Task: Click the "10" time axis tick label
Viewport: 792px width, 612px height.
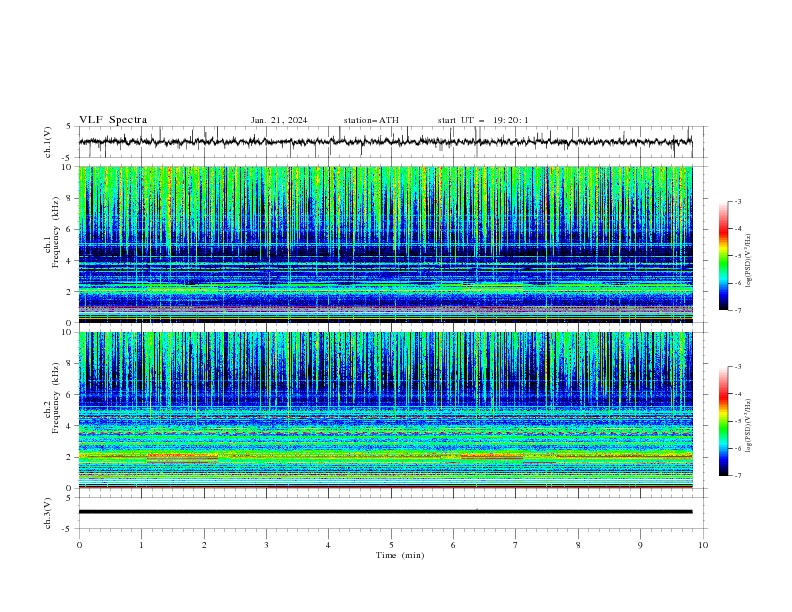Action: 703,545
